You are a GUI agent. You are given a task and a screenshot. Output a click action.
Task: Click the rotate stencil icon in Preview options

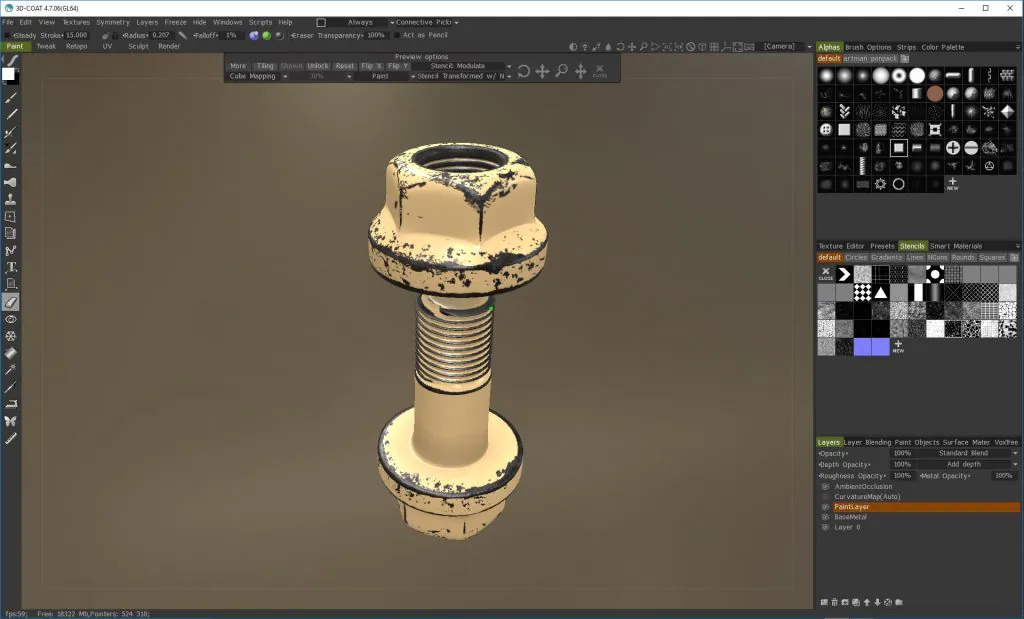click(x=524, y=71)
